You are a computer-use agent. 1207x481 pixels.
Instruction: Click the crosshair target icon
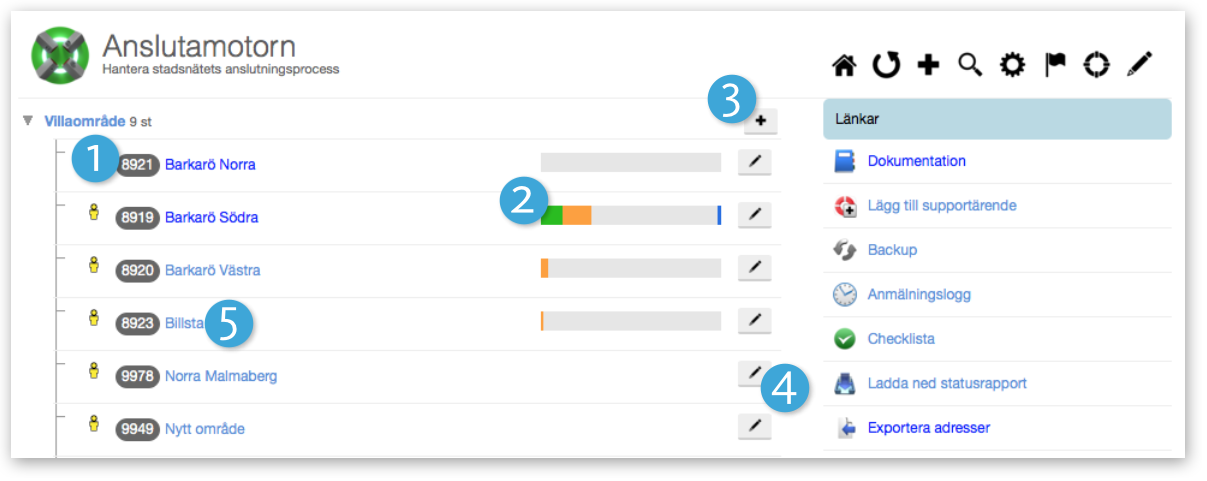(1096, 66)
